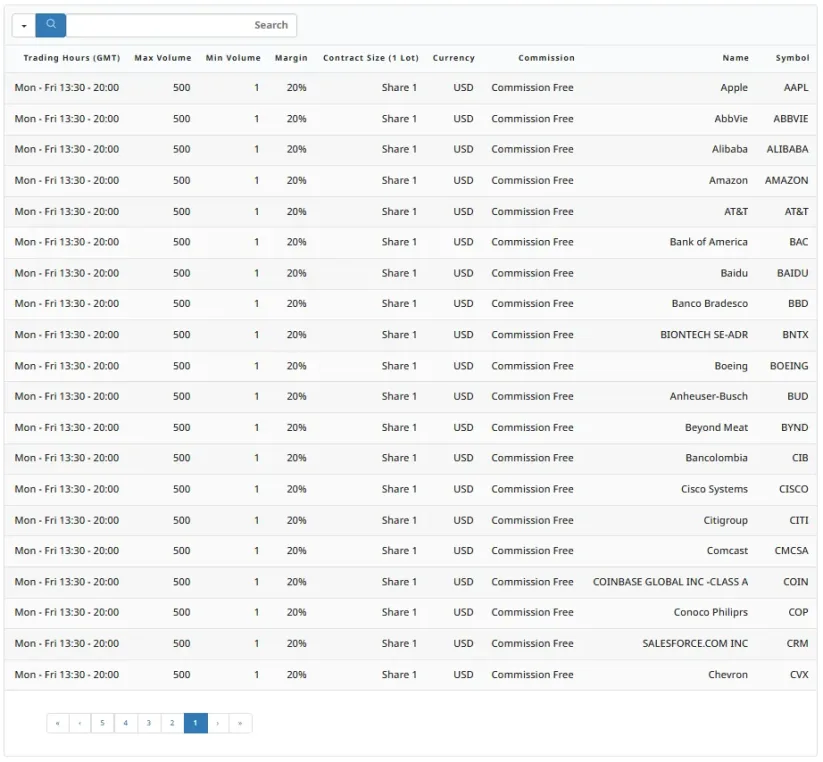The image size is (823, 762).
Task: Select the Chevron name cell
Action: click(x=727, y=674)
